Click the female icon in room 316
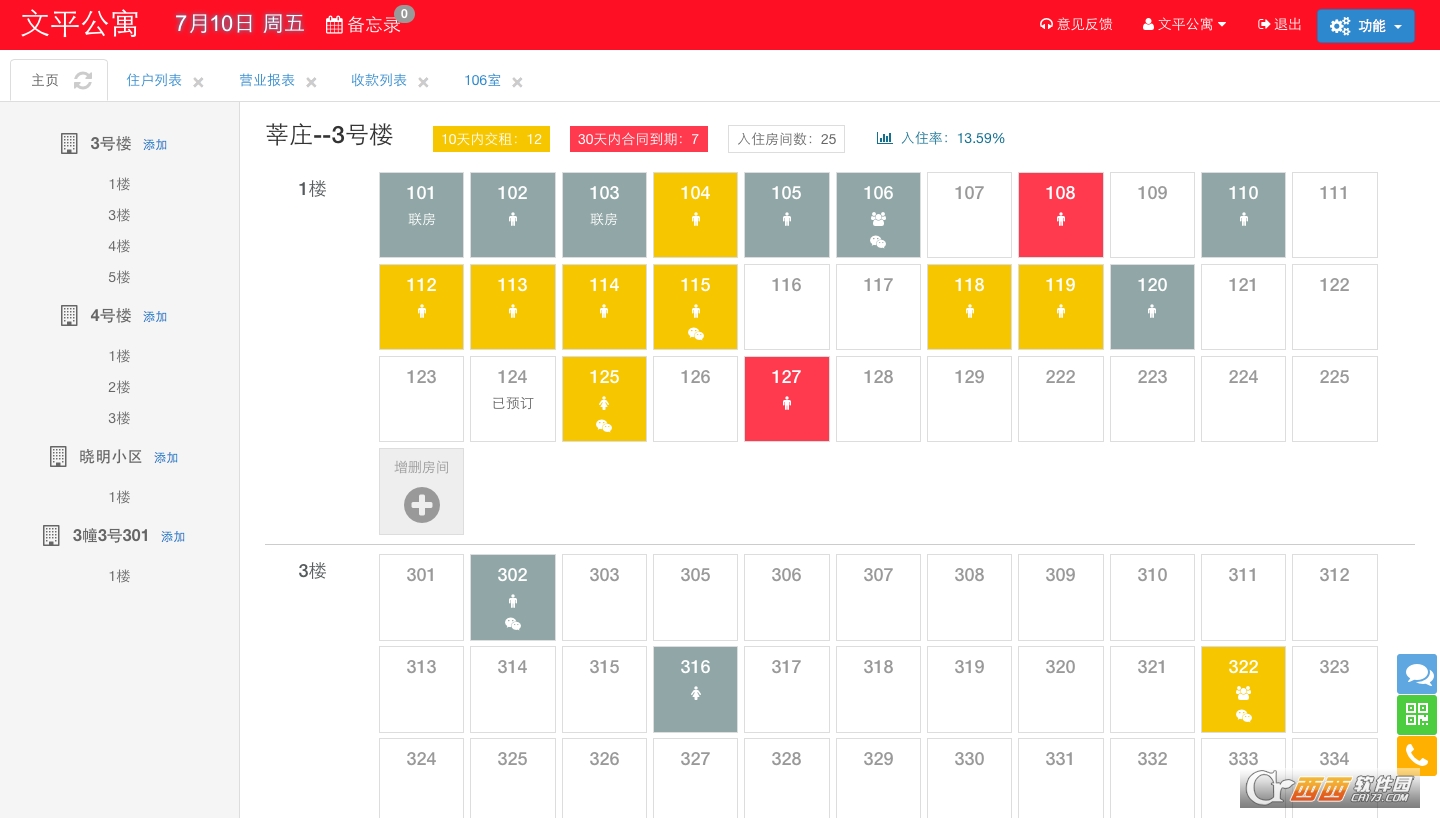This screenshot has height=818, width=1440. (695, 693)
